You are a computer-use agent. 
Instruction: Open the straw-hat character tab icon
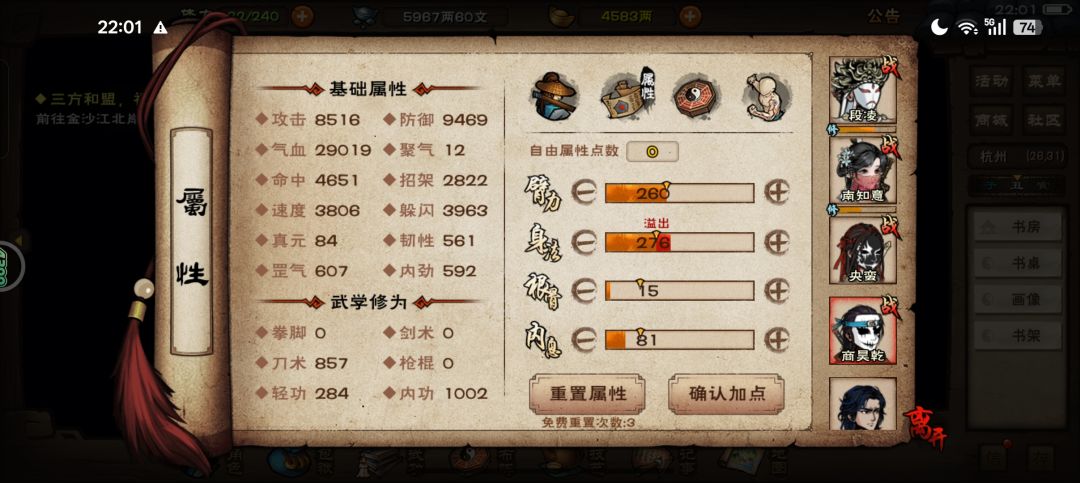point(554,96)
